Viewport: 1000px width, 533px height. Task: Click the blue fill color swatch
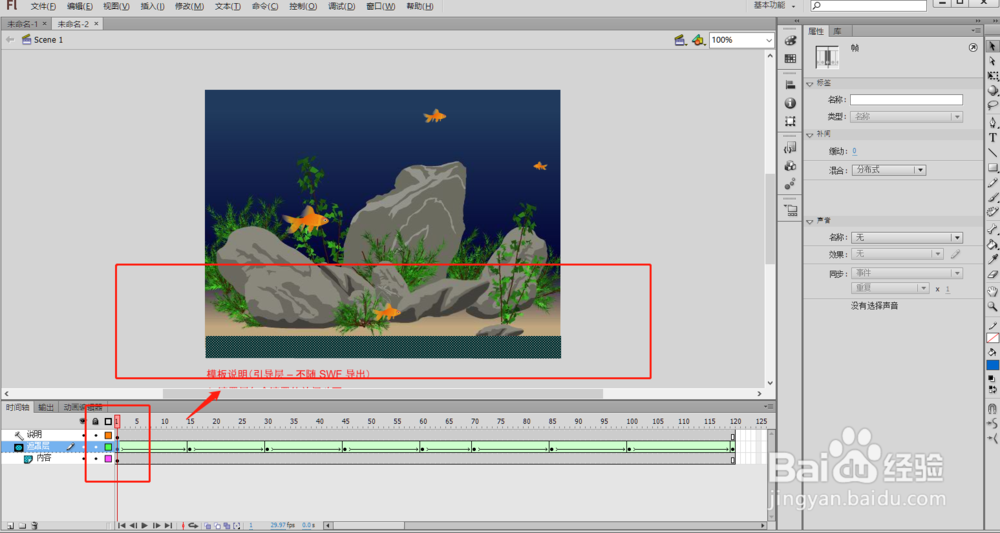(992, 365)
